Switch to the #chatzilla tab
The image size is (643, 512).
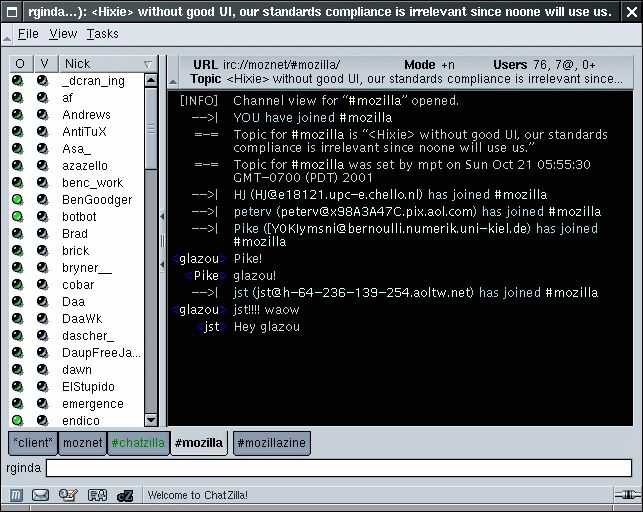(x=138, y=443)
